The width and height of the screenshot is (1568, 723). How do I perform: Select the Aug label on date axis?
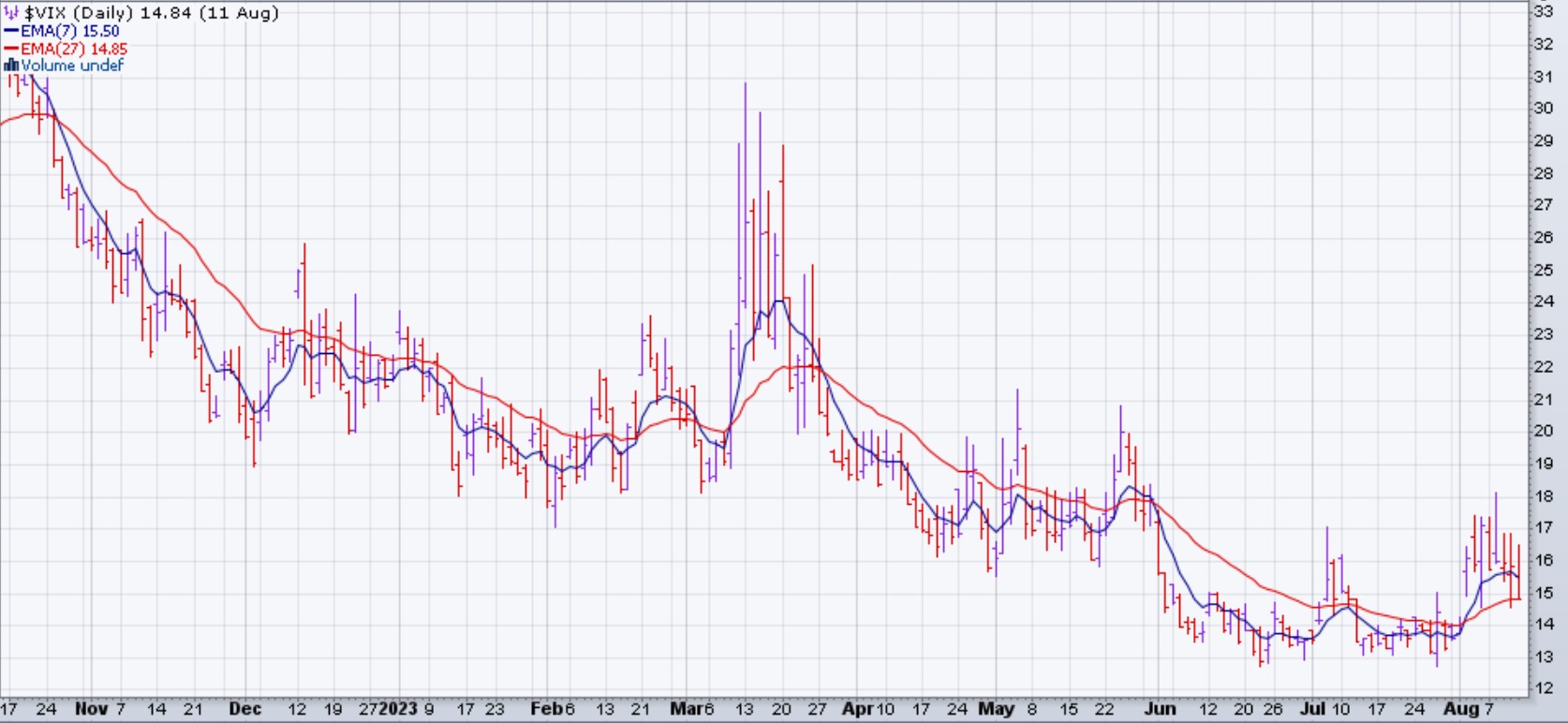1459,709
